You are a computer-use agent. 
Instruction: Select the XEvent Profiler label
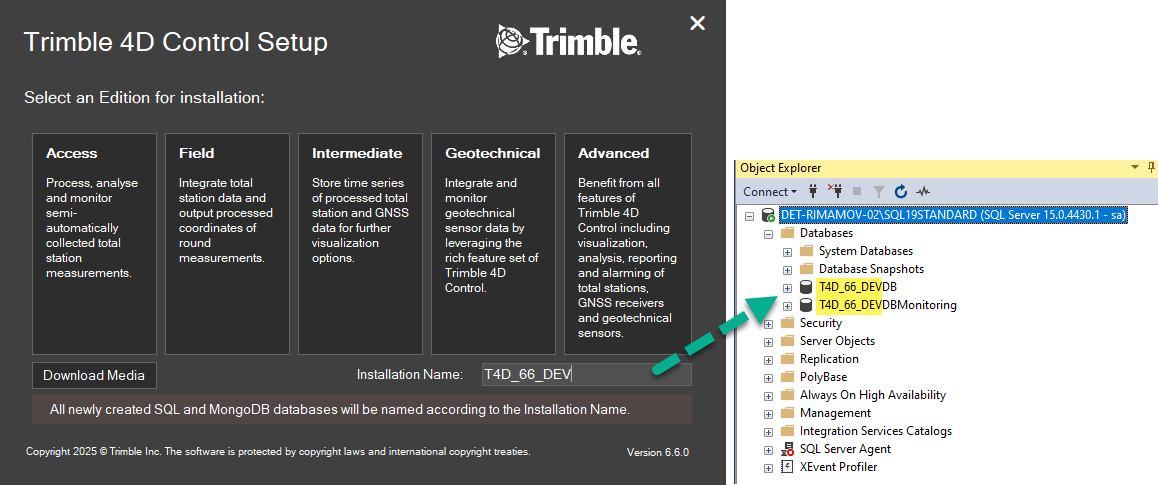[838, 467]
